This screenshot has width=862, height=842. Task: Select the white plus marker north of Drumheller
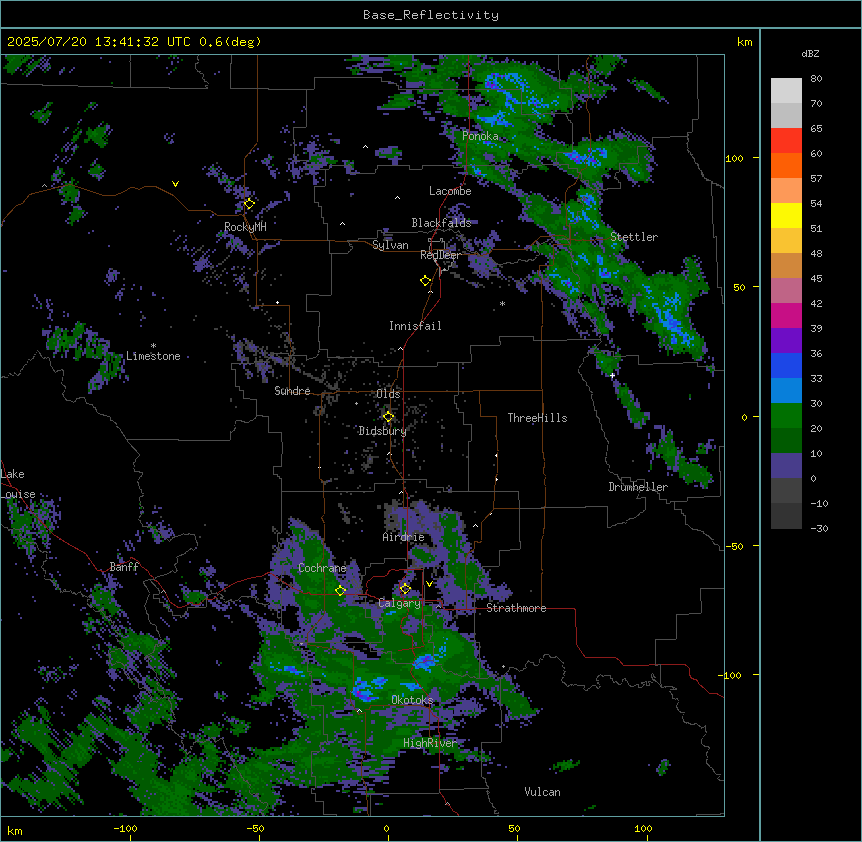point(612,375)
